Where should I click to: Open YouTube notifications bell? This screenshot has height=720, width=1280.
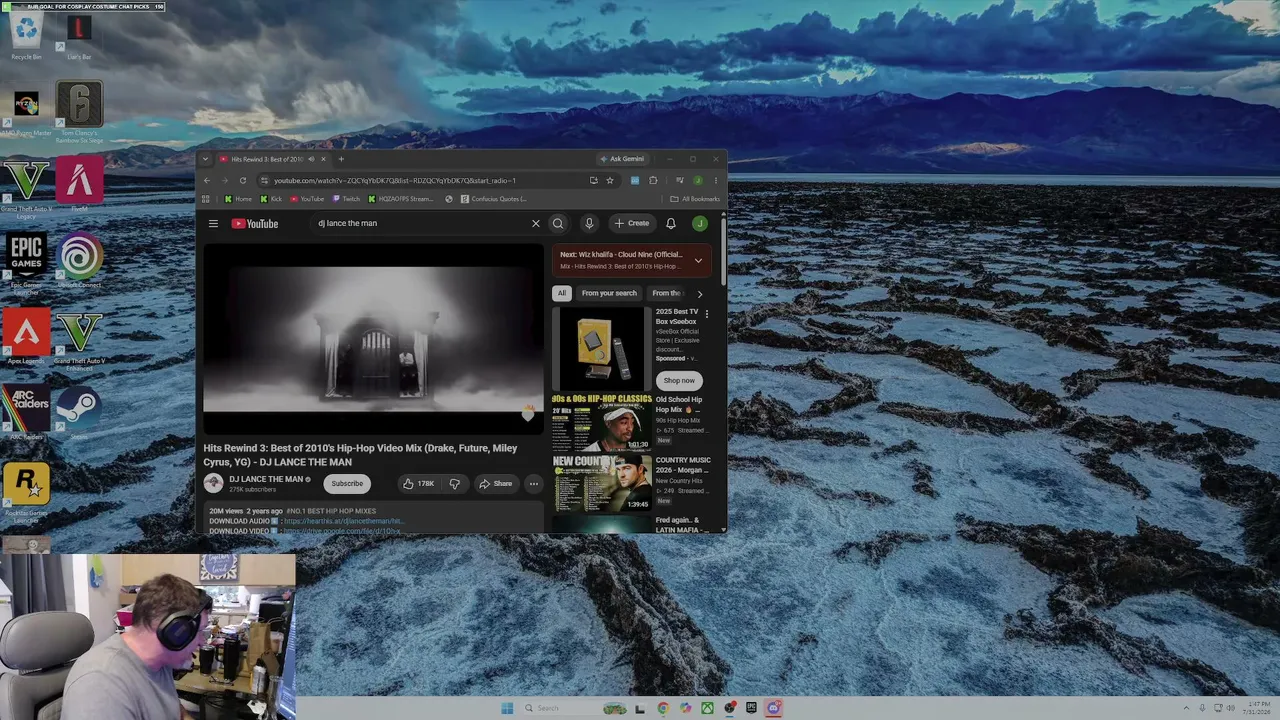671,223
